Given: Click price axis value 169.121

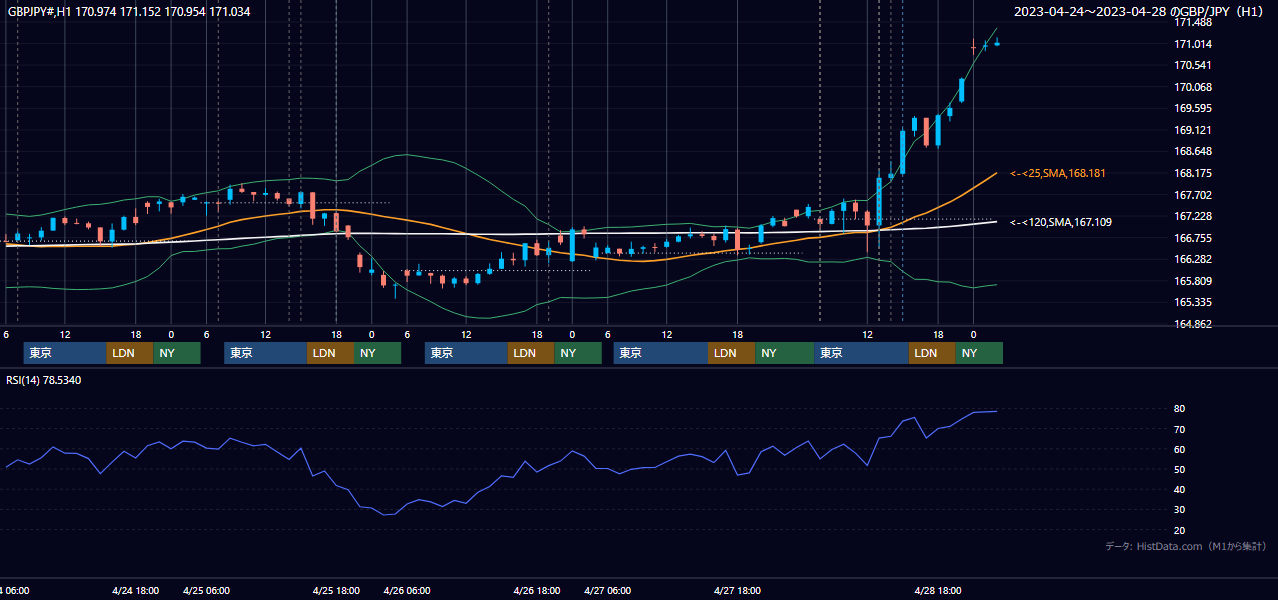Looking at the screenshot, I should pos(1193,130).
